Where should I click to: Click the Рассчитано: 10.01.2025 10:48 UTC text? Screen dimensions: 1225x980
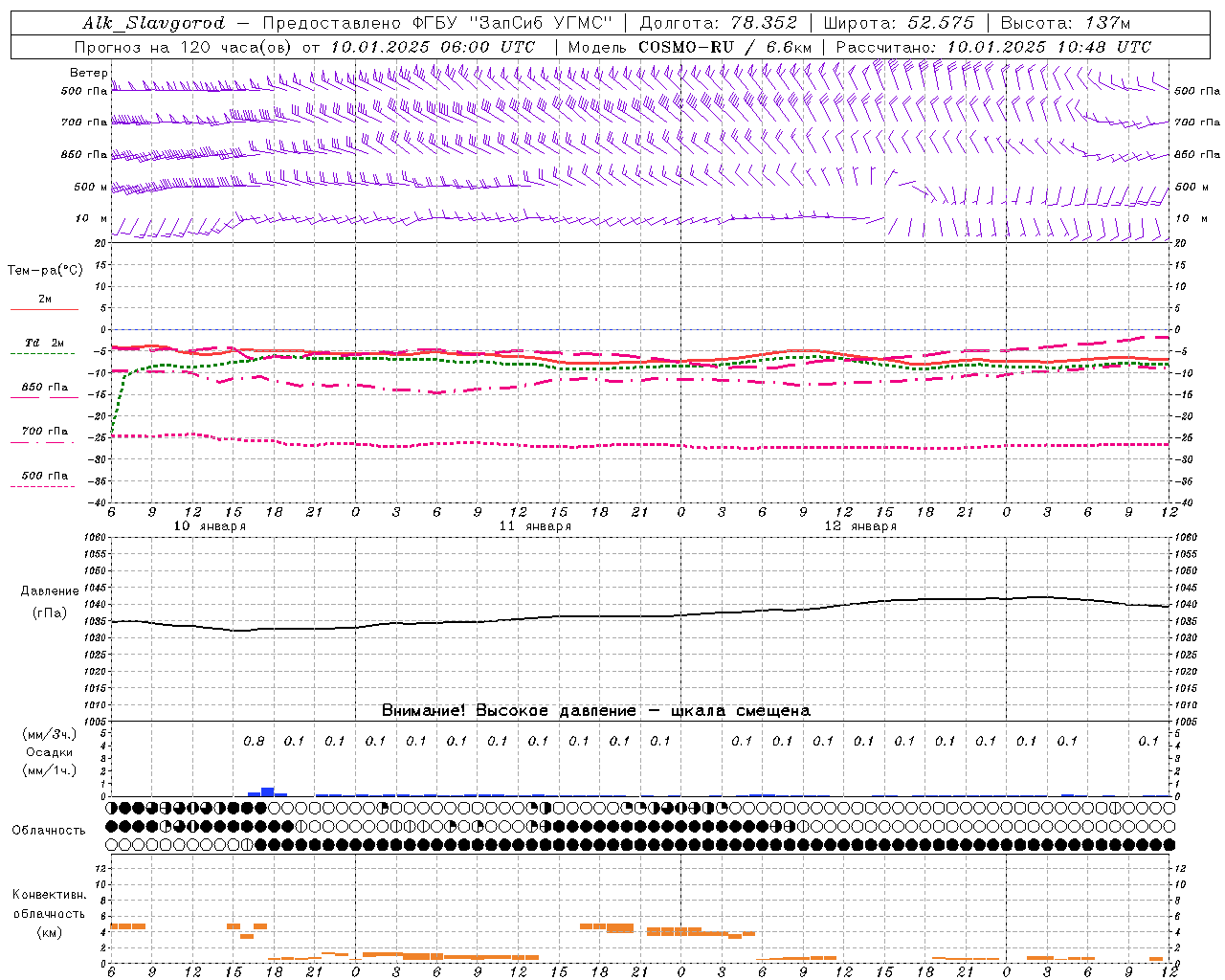click(x=993, y=47)
